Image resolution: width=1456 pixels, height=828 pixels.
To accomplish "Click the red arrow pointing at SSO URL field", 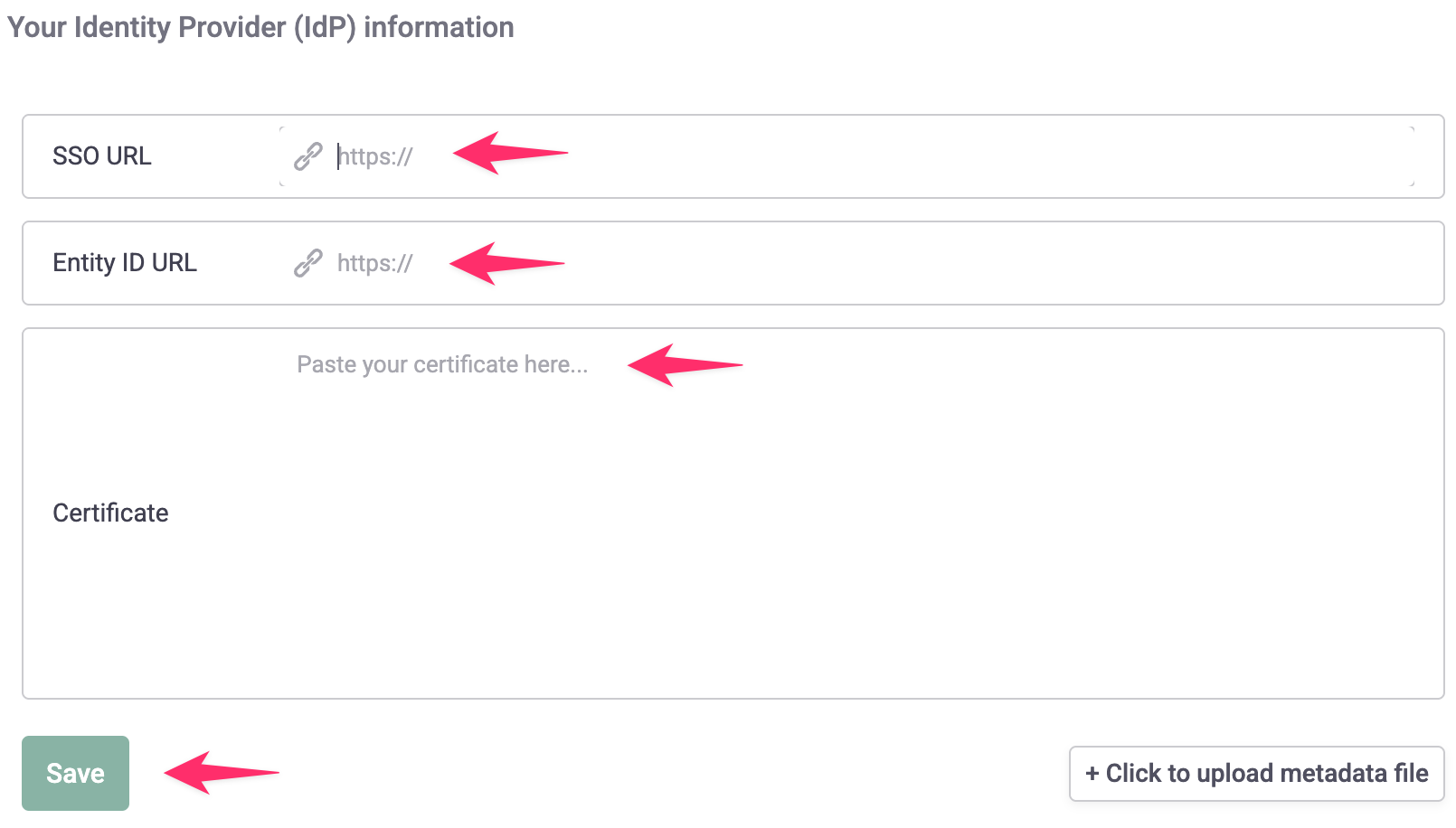I will (510, 154).
